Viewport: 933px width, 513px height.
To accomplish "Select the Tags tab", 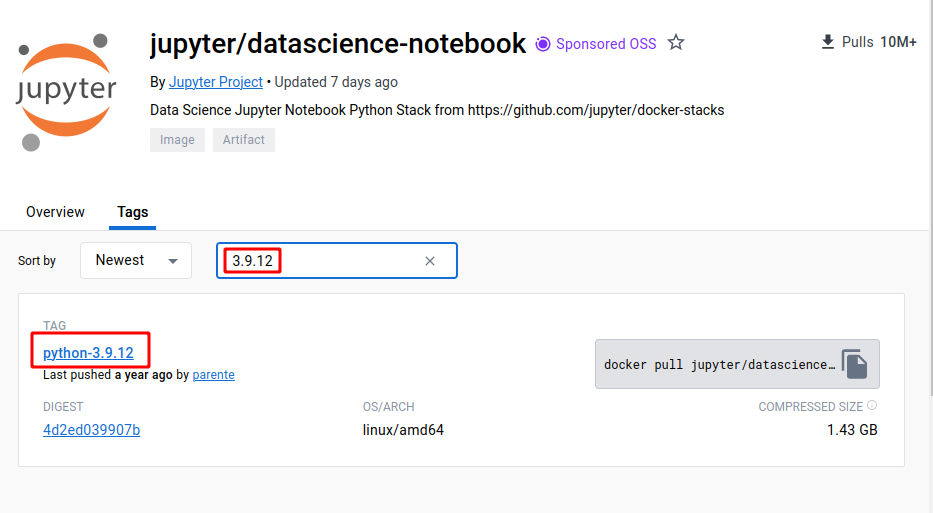I will 132,212.
